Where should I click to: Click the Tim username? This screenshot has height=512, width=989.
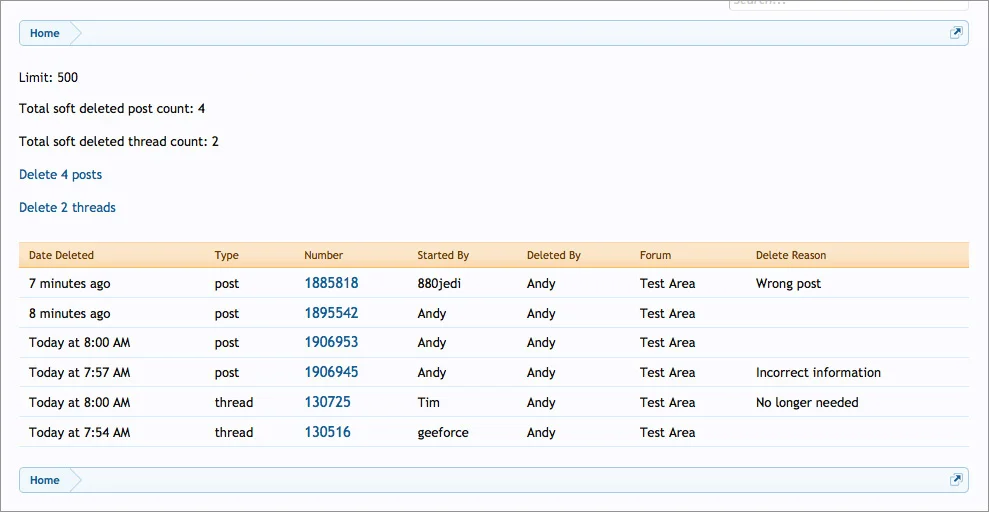click(x=428, y=402)
